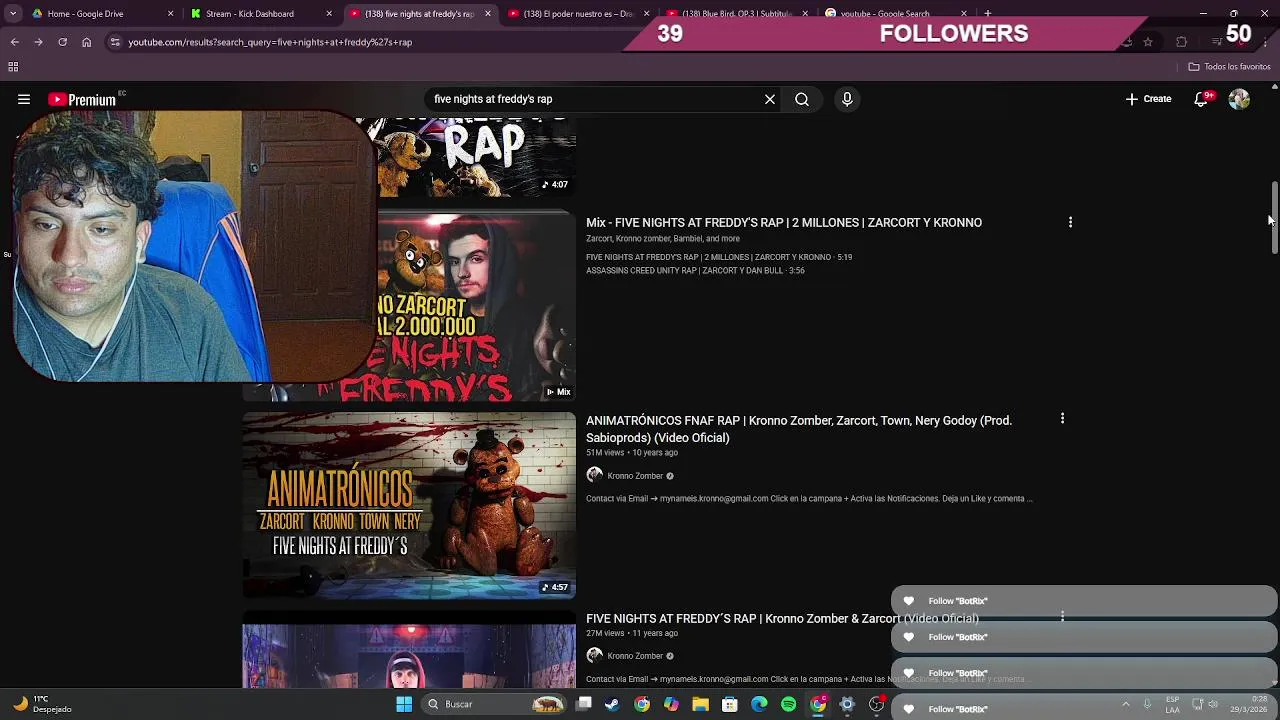Image resolution: width=1280 pixels, height=720 pixels.
Task: Click the taskbar Buscar search box
Action: (x=494, y=704)
